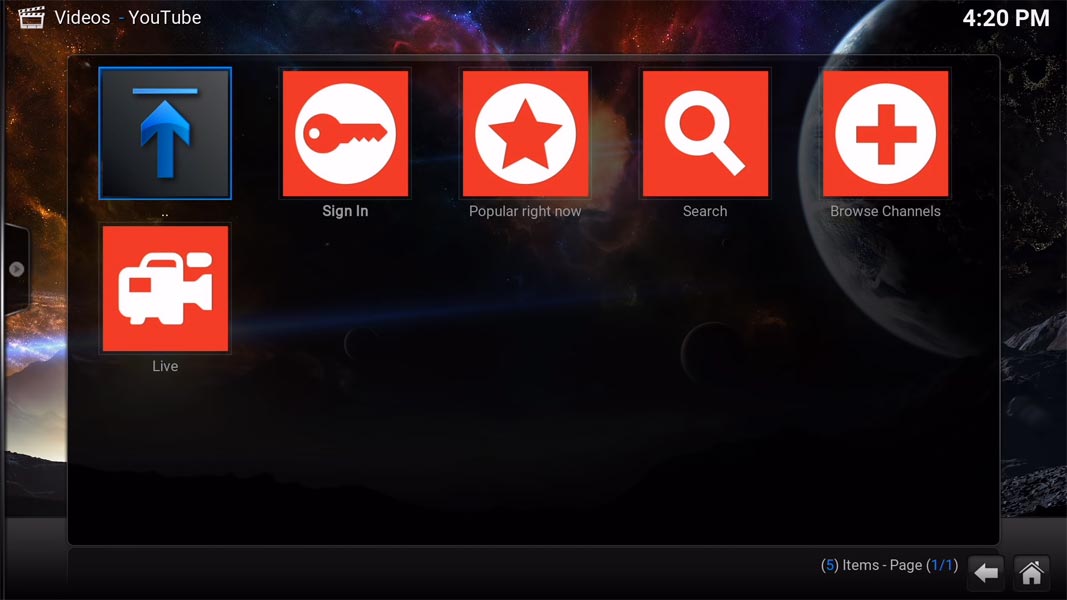Screen dimensions: 1067x600
Task: Click the Search label text
Action: tap(705, 211)
